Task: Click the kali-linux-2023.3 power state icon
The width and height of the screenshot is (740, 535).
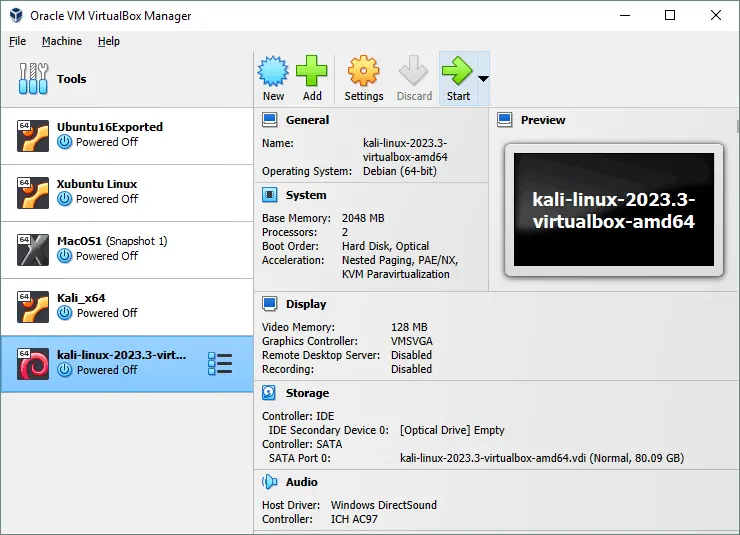Action: [65, 370]
